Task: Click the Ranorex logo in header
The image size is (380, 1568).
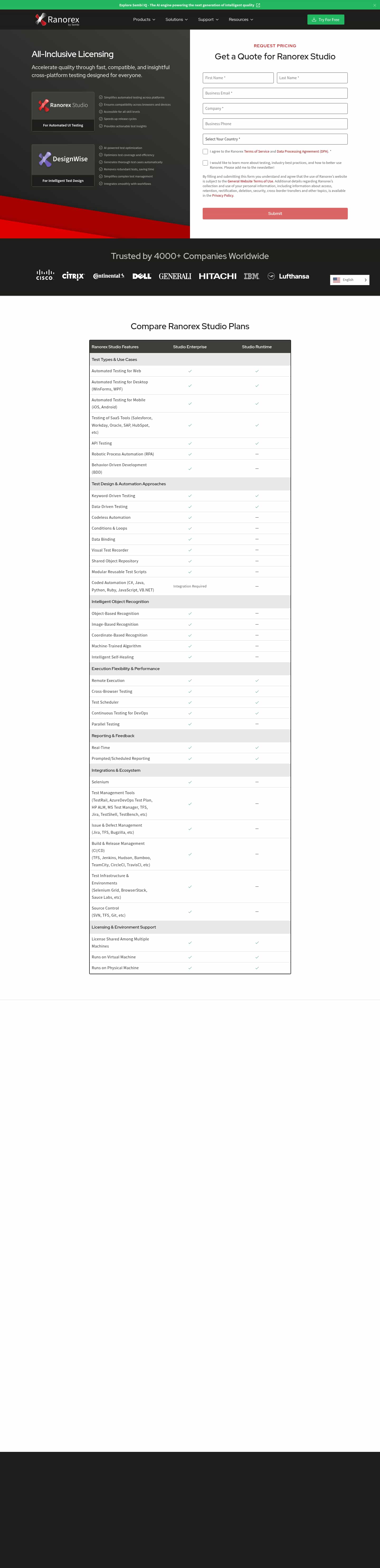Action: pos(57,20)
